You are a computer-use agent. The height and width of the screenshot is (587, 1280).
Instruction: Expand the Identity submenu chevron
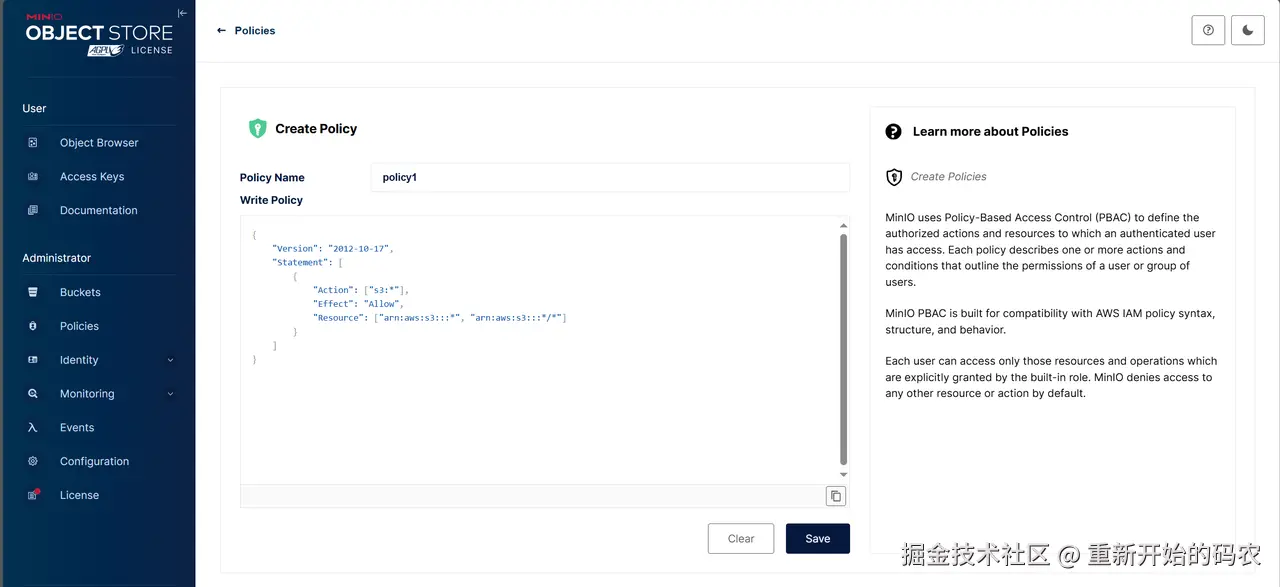click(170, 360)
